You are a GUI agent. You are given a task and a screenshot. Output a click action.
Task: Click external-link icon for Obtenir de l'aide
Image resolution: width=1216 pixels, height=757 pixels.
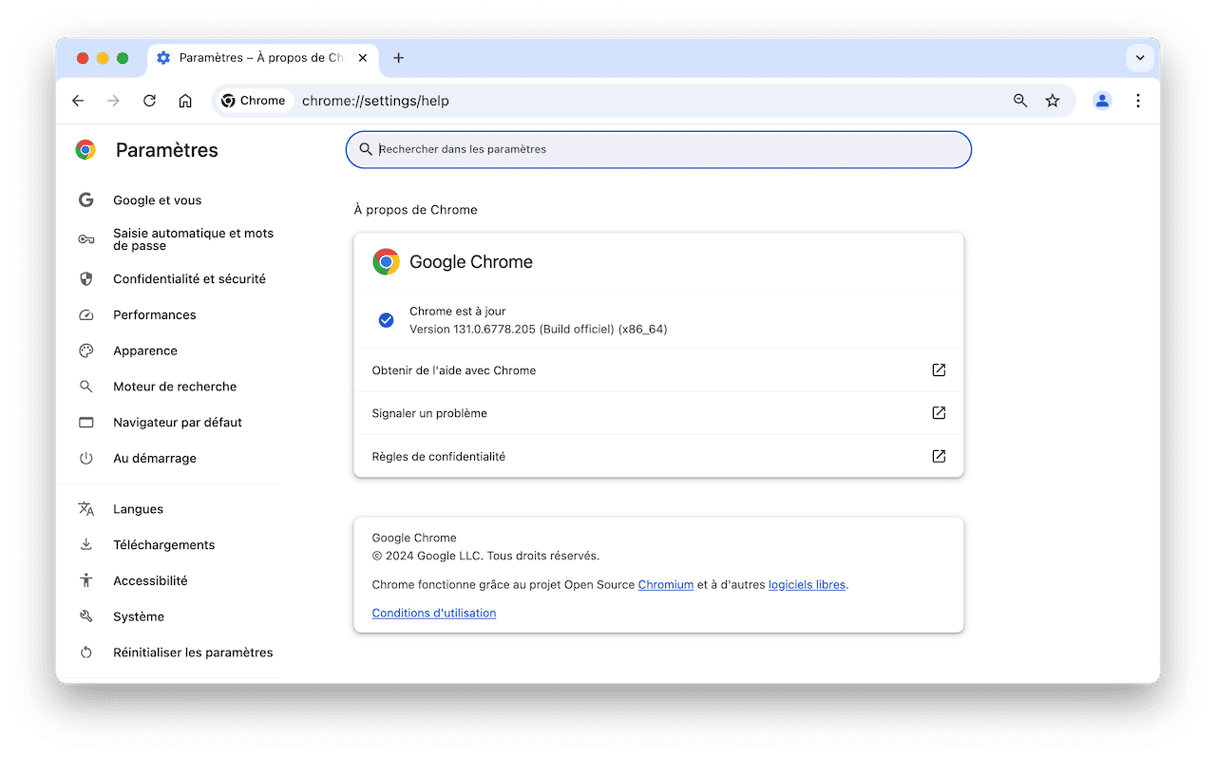coord(939,370)
